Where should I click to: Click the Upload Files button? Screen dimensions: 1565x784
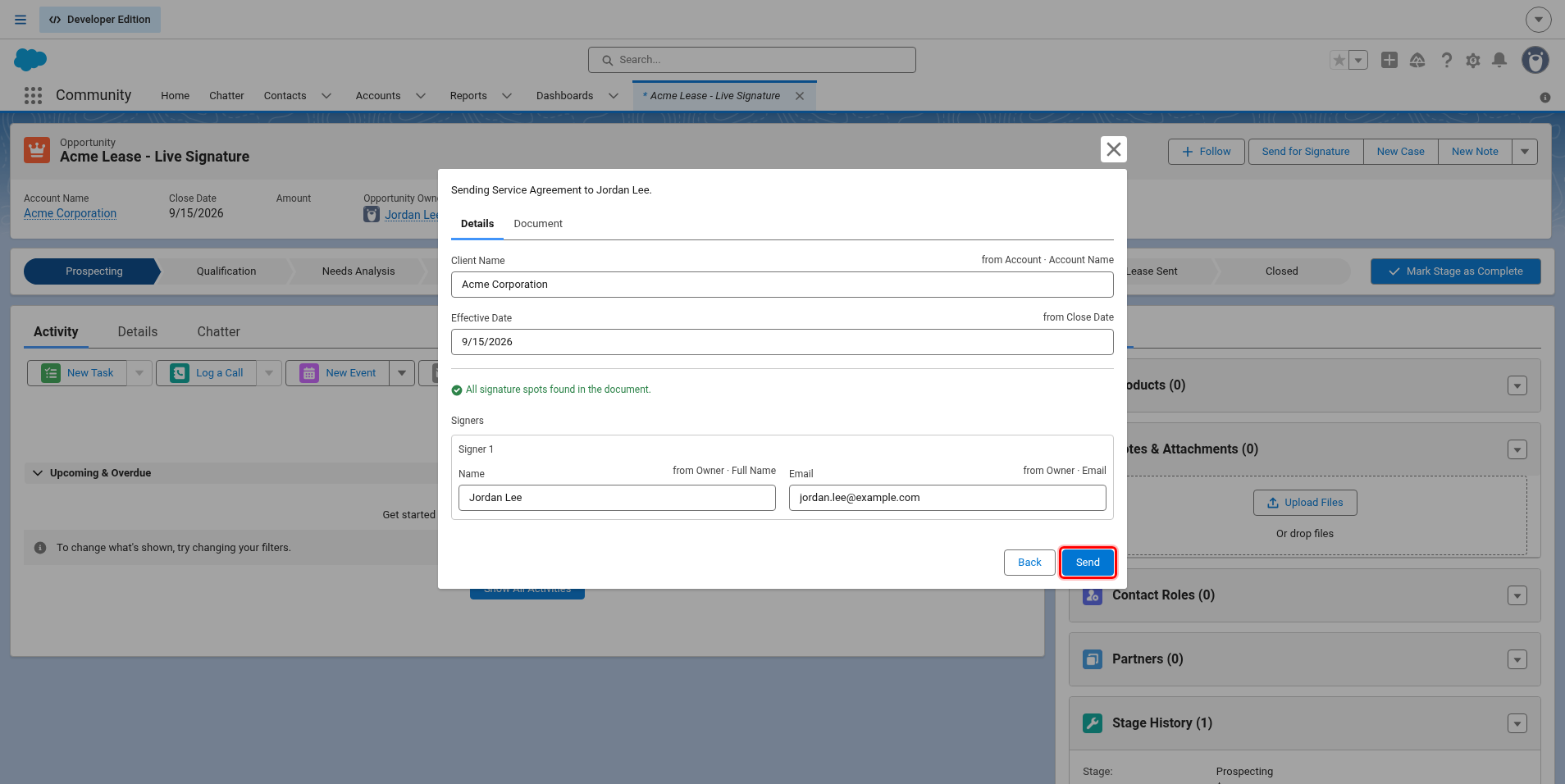point(1305,503)
